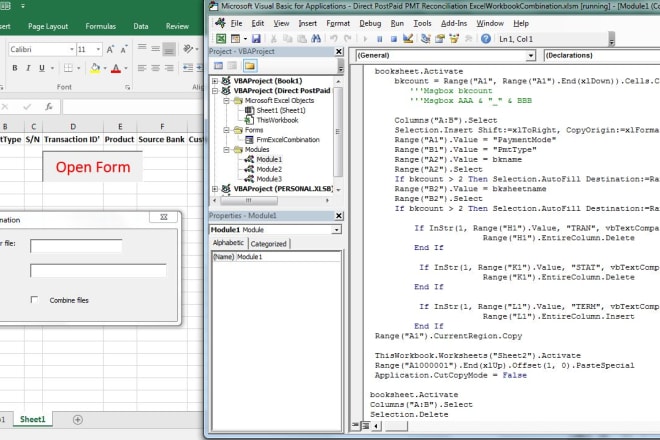Open the Calibri font name dropdown
This screenshot has height=440, width=660.
pyautogui.click(x=72, y=49)
